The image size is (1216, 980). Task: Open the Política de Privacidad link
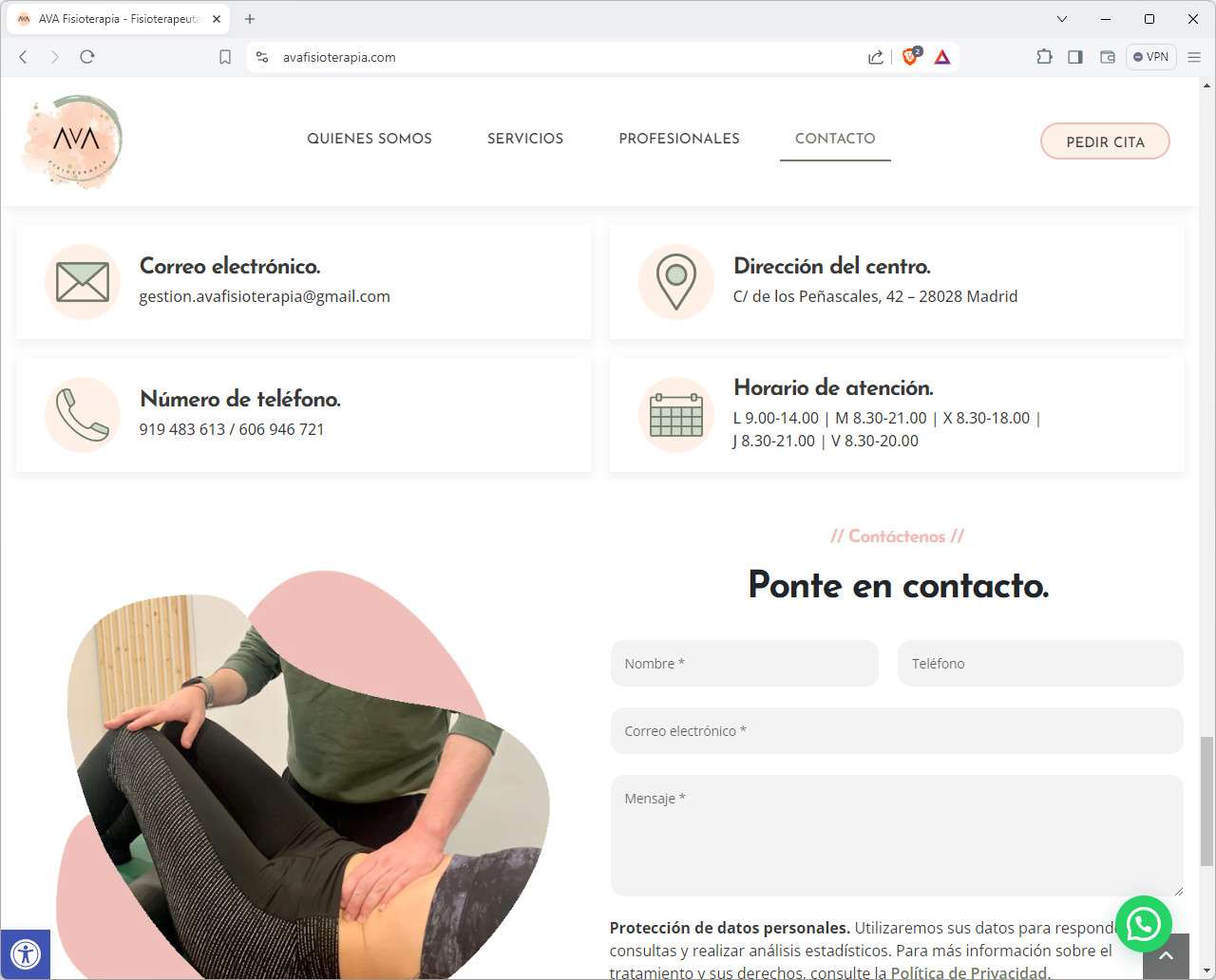click(x=969, y=971)
